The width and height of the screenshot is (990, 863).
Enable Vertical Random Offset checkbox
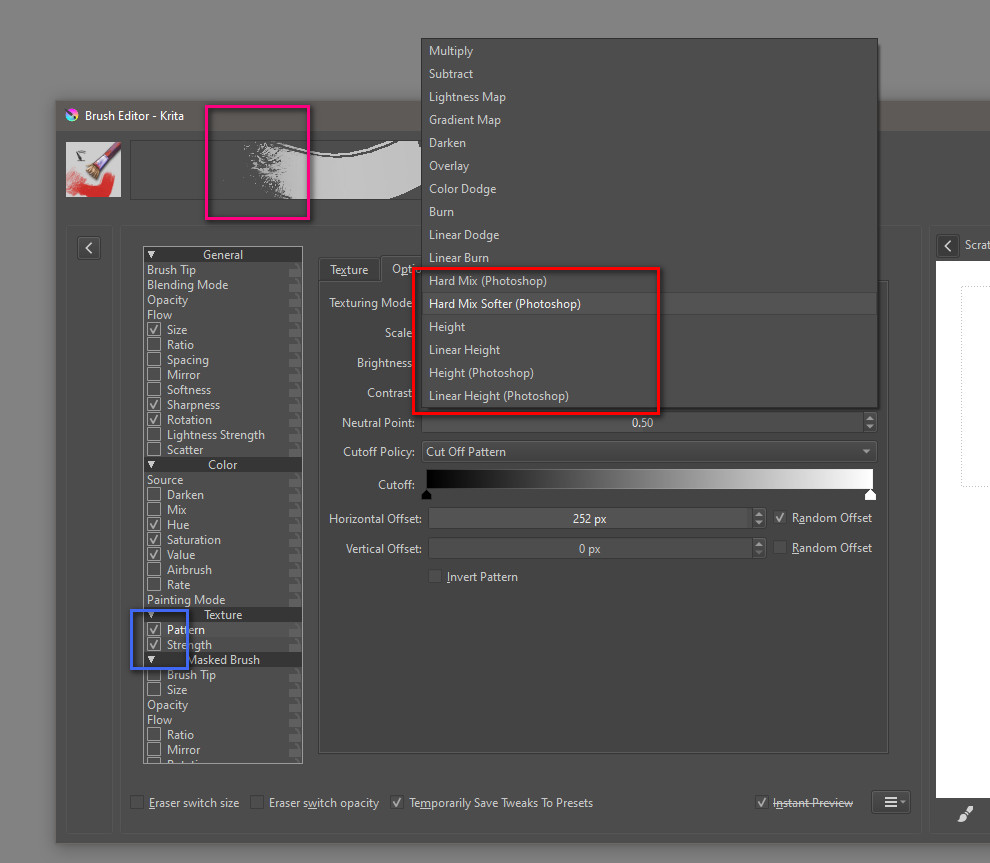tap(780, 547)
